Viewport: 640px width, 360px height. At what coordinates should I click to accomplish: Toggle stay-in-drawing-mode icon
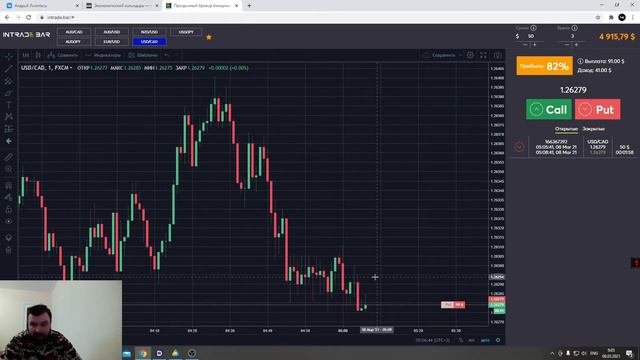pos(9,197)
